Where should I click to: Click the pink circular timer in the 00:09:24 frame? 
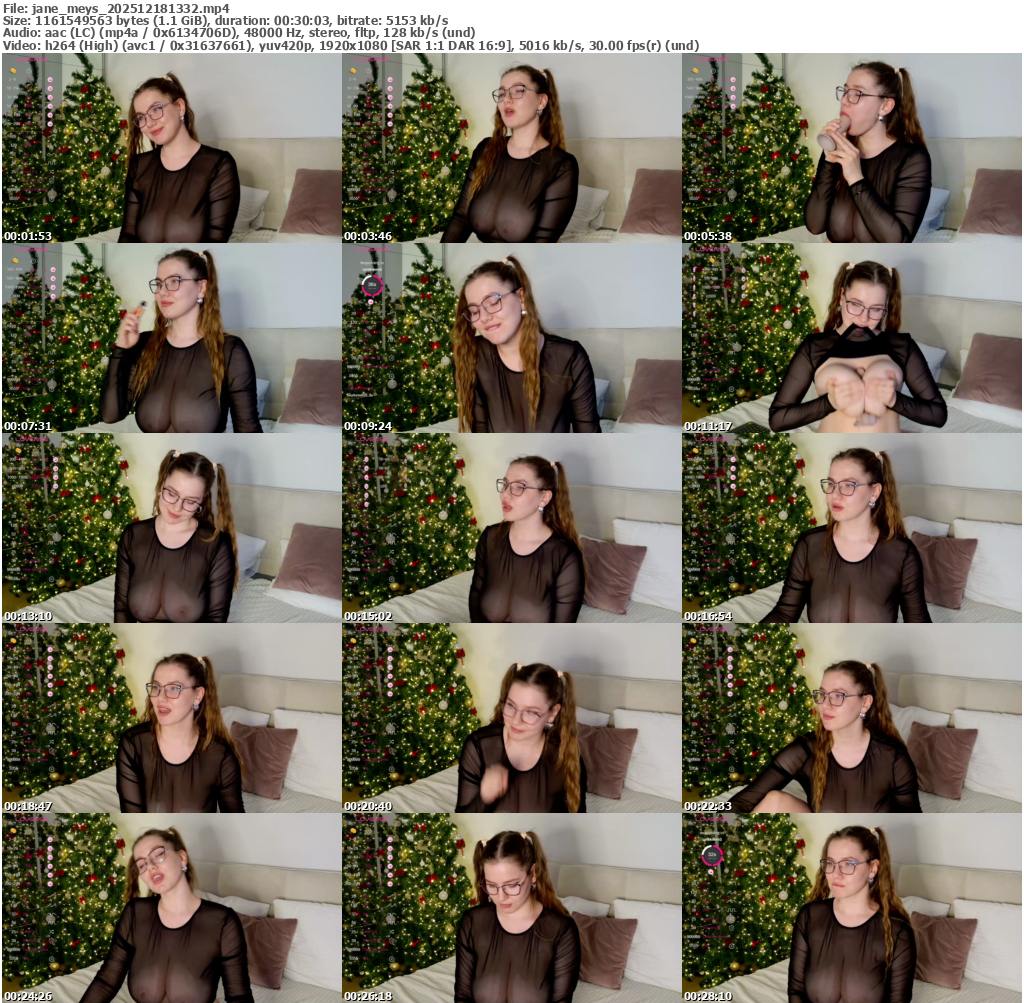pyautogui.click(x=372, y=285)
